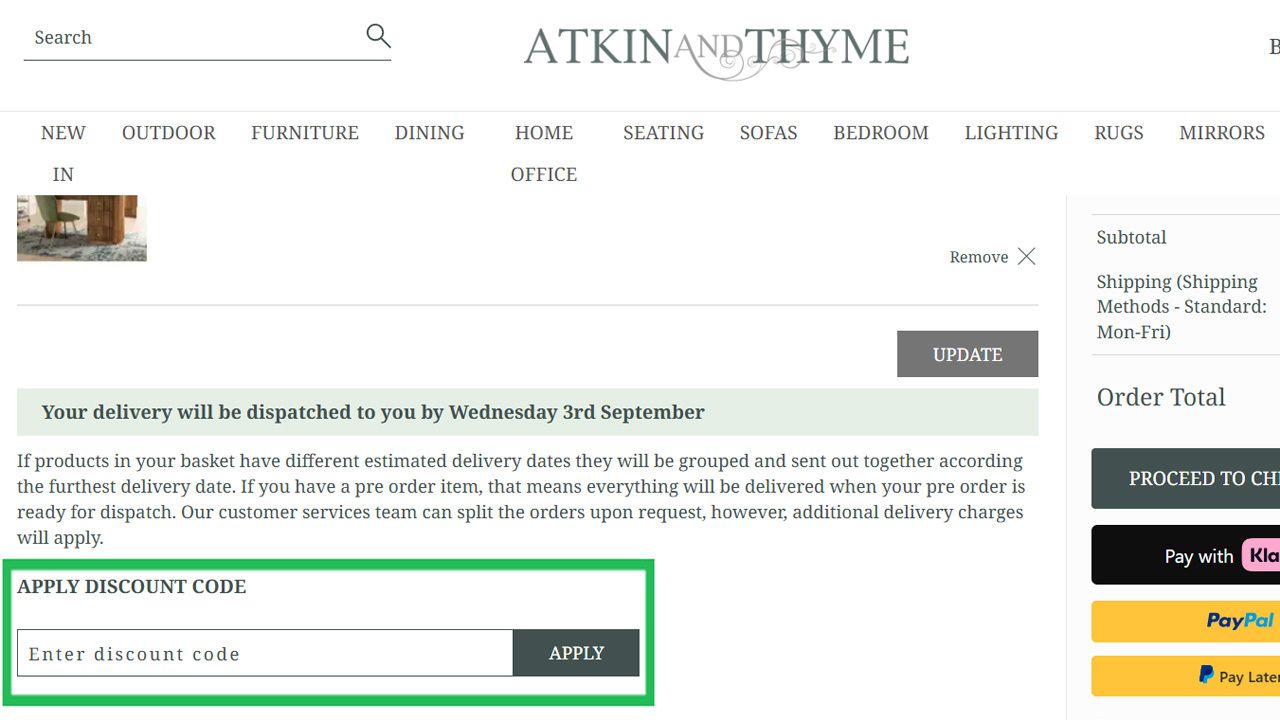Go to HOME OFFICE category
Viewport: 1280px width, 720px height.
point(544,153)
